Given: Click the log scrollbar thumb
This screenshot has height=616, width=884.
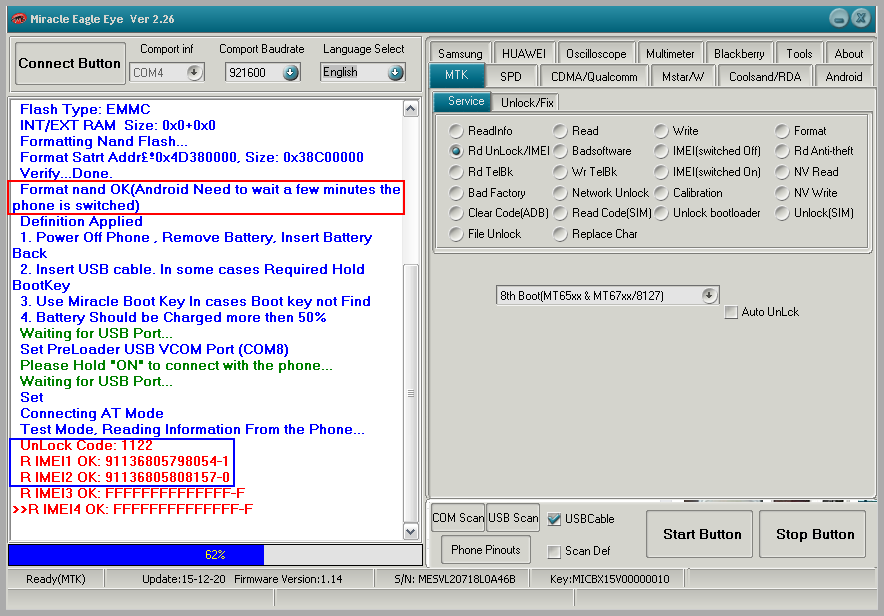Looking at the screenshot, I should (411, 393).
